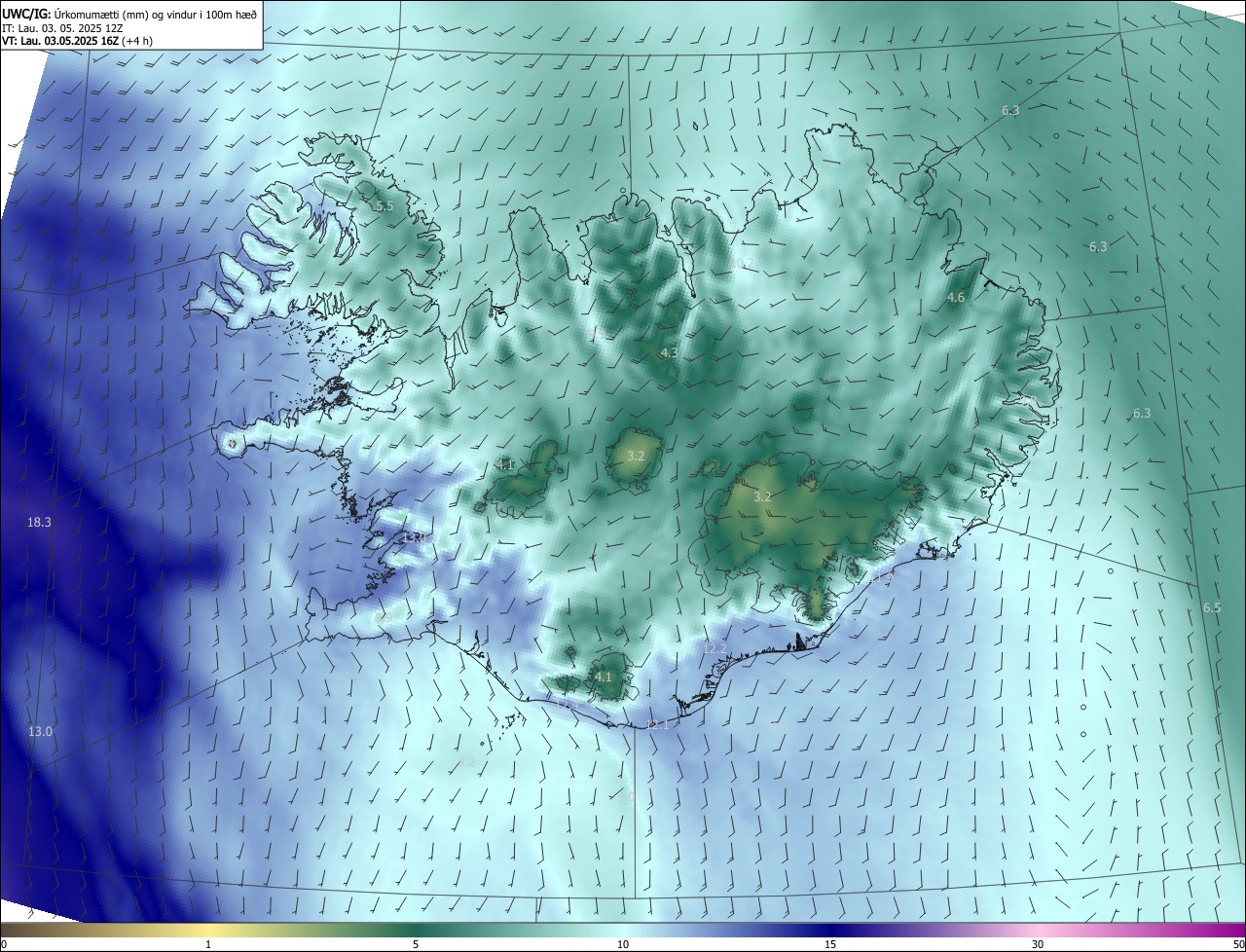Click the color scale tick labeled 1
The image size is (1246, 952).
pos(208,944)
